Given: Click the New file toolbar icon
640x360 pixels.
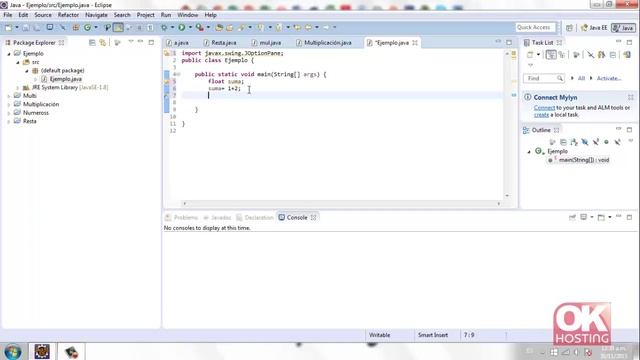Looking at the screenshot, I should pyautogui.click(x=8, y=27).
